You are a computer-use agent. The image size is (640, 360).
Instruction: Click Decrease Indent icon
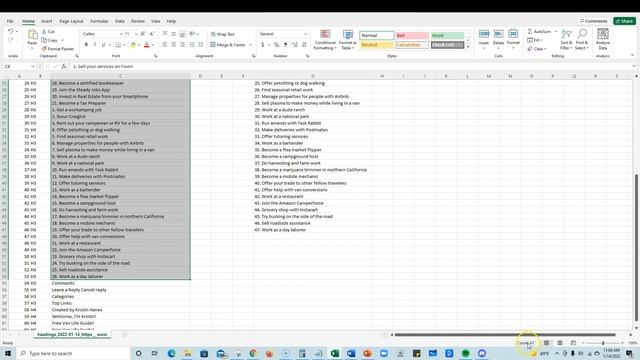(192, 45)
